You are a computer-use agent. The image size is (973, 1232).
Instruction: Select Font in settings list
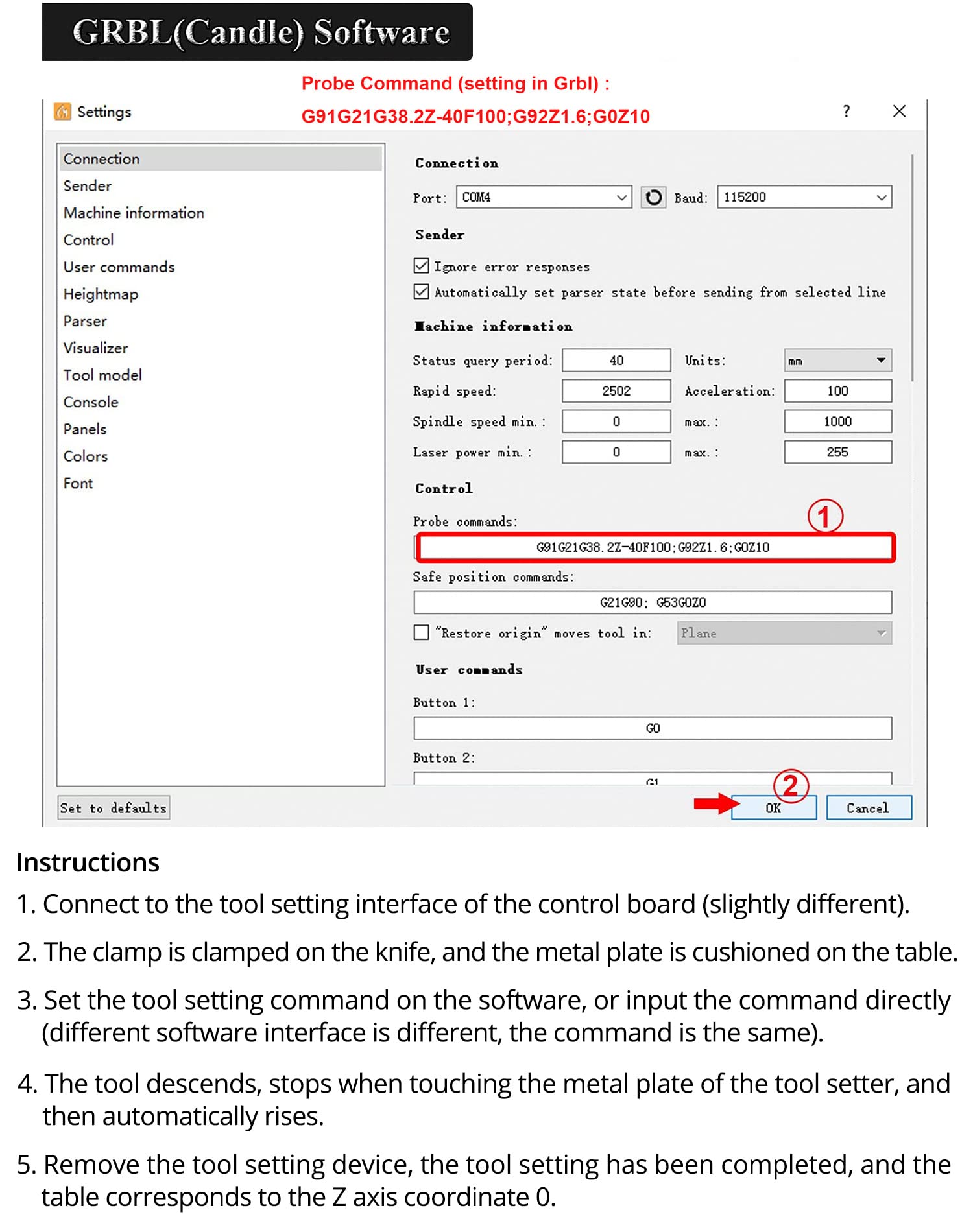click(x=221, y=484)
